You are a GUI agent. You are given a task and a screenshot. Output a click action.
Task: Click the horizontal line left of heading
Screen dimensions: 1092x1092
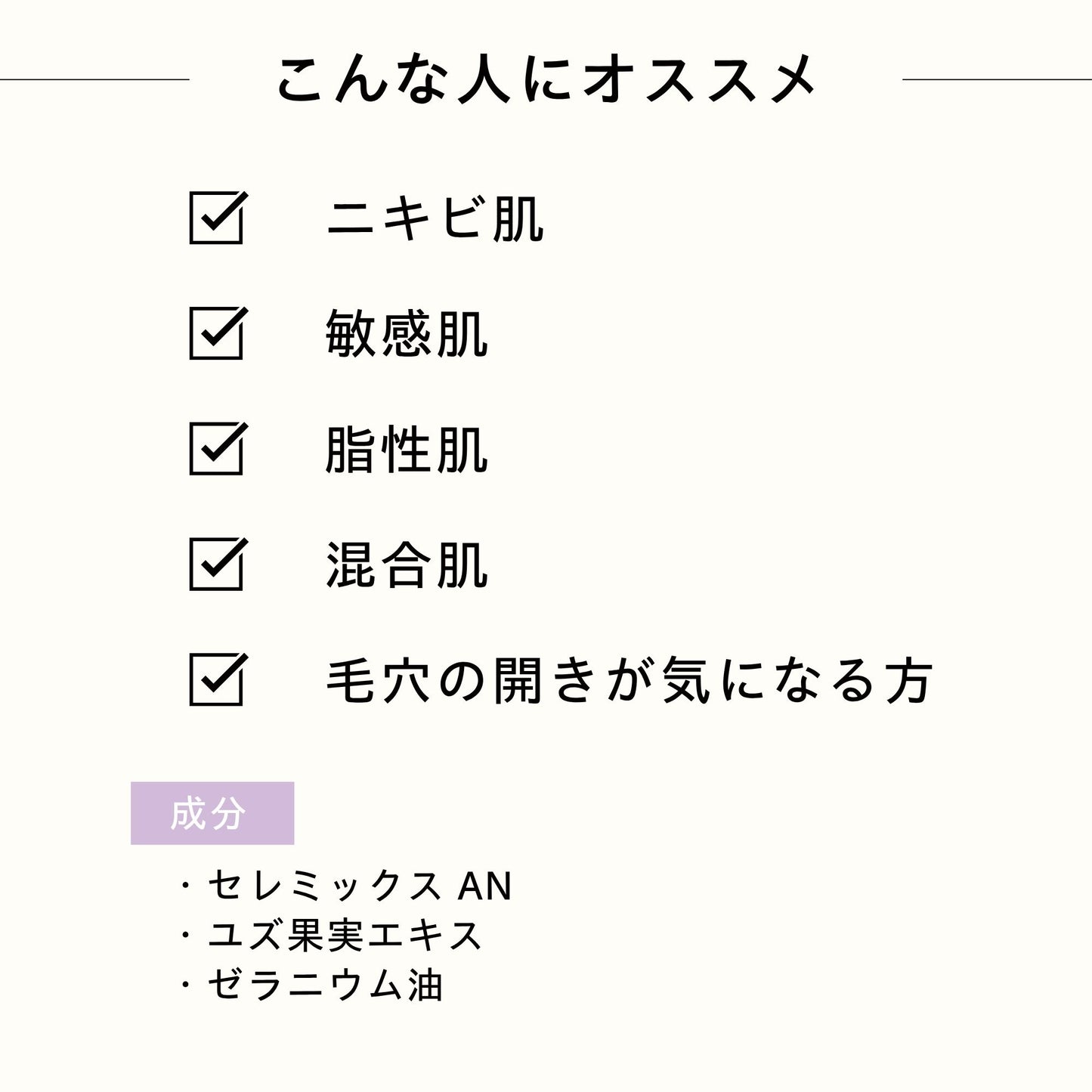pos(94,79)
